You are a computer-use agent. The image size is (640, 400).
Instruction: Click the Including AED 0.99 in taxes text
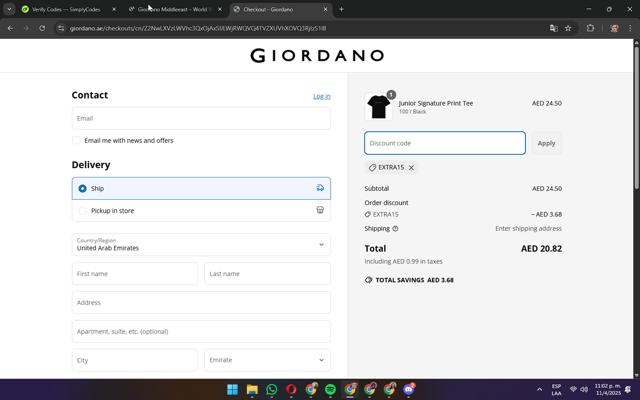[x=403, y=261]
